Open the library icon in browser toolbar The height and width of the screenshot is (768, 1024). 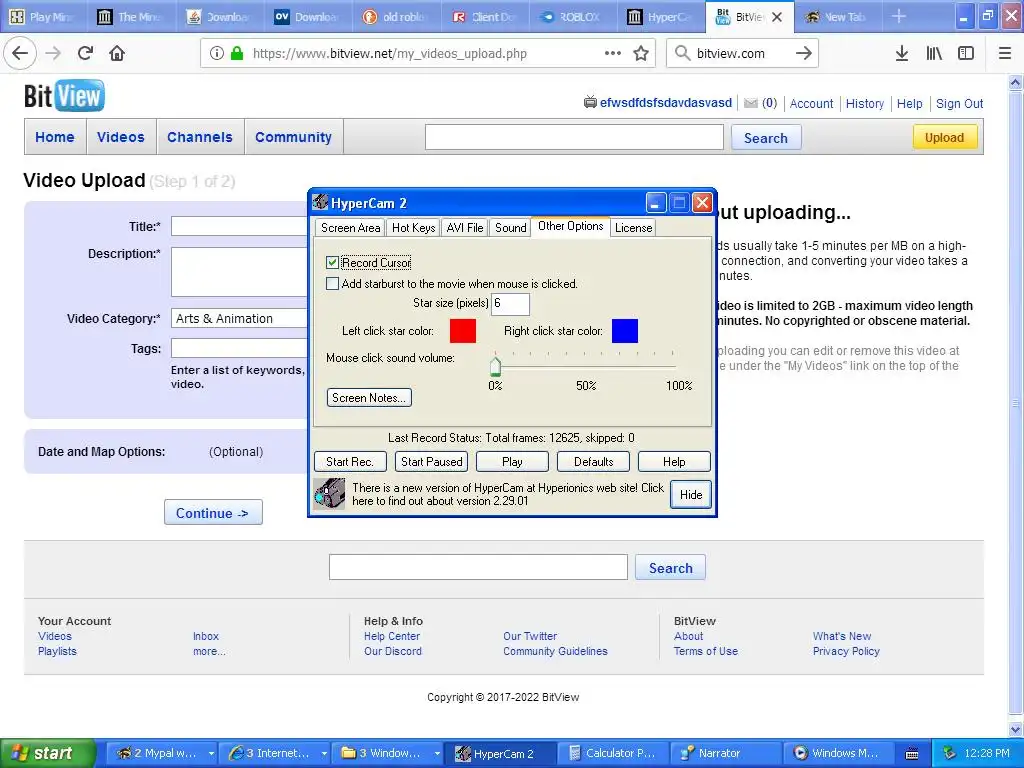pyautogui.click(x=934, y=54)
